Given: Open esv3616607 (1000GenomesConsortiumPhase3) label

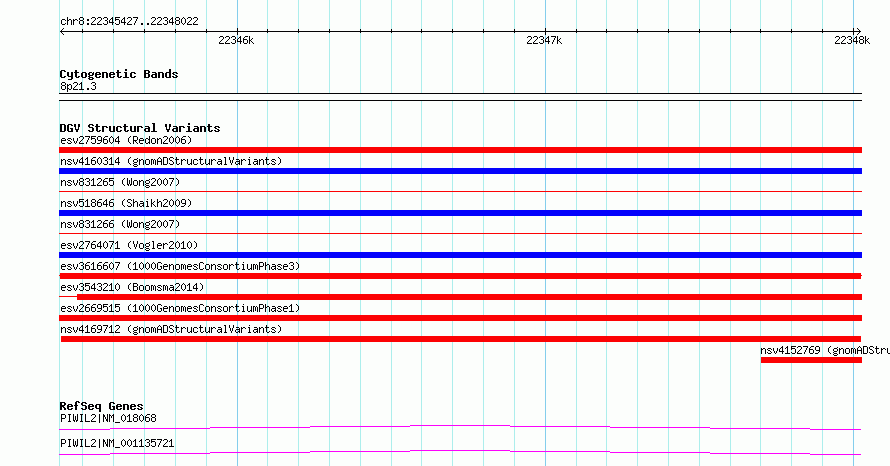Looking at the screenshot, I should (180, 266).
